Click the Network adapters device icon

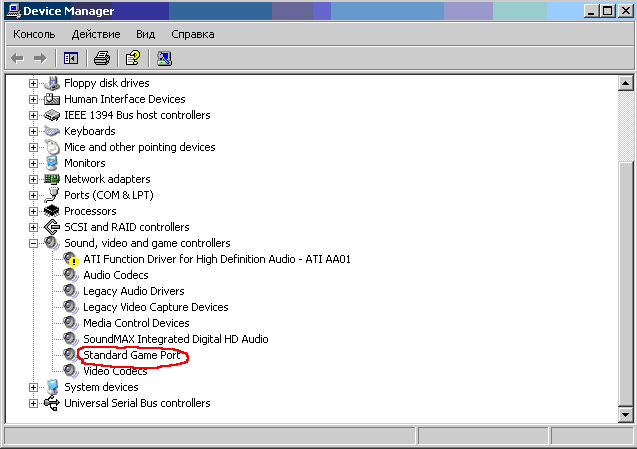52,179
